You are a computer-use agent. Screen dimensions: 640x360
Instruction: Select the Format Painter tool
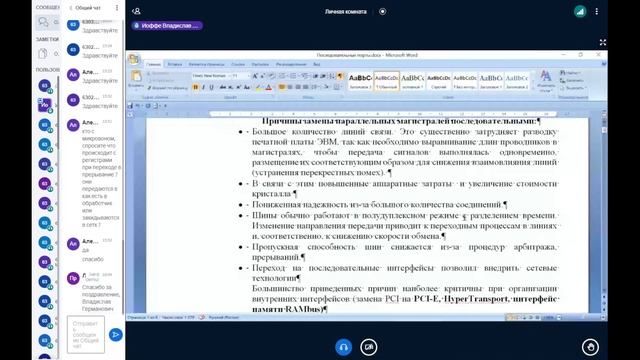(167, 88)
